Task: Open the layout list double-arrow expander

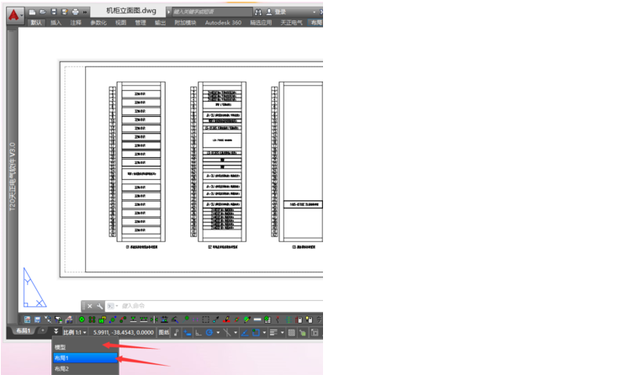Action: (x=56, y=331)
